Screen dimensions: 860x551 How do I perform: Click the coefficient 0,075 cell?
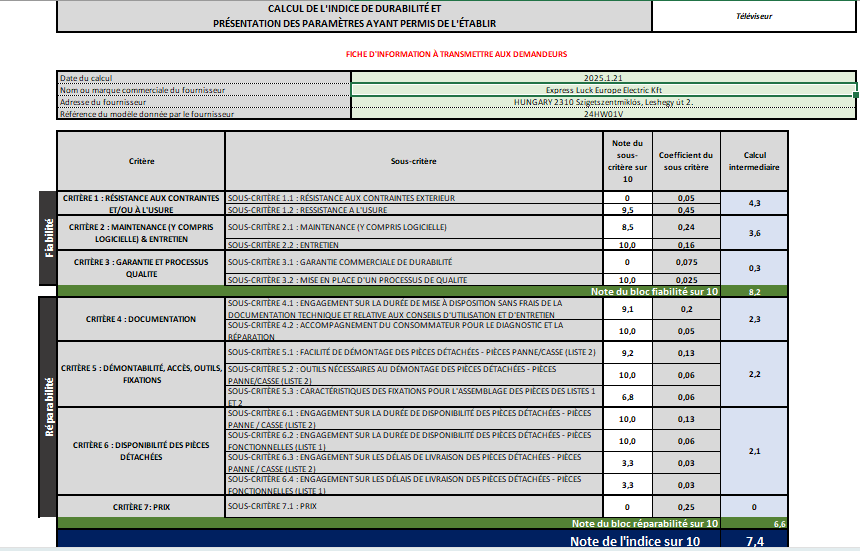point(686,262)
